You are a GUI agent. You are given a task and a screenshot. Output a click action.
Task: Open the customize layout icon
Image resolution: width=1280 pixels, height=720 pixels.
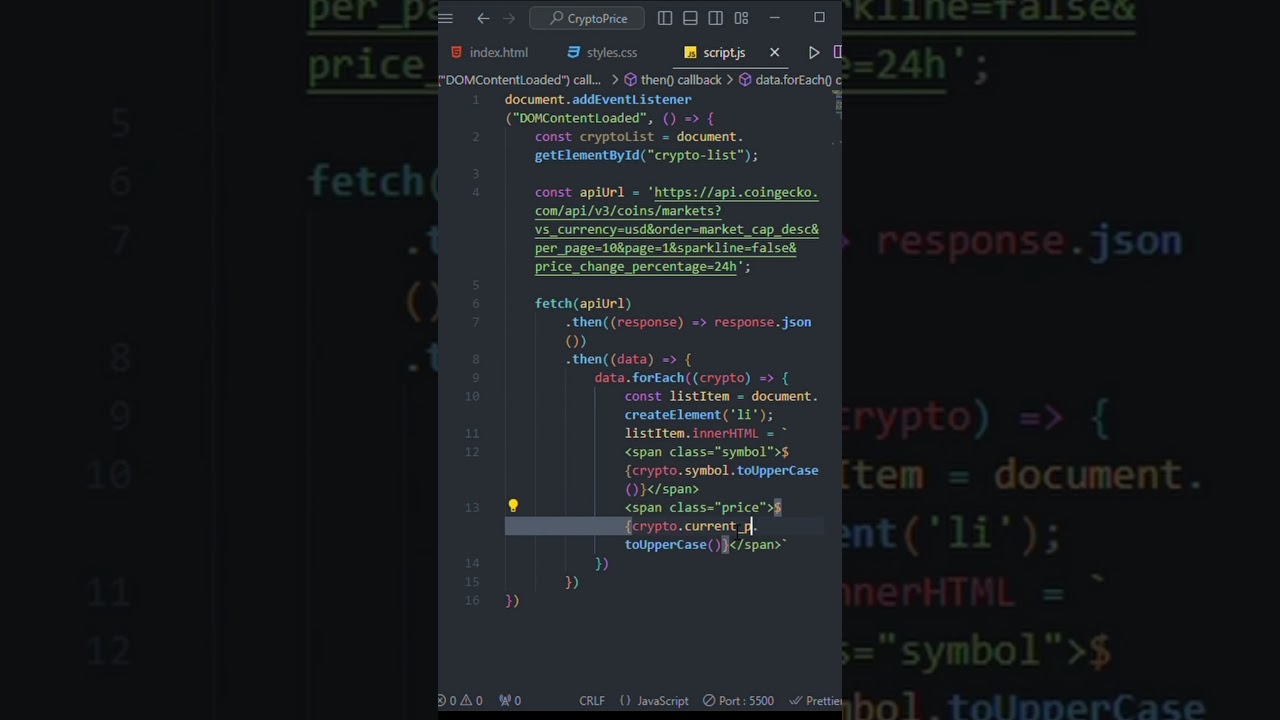click(x=741, y=18)
